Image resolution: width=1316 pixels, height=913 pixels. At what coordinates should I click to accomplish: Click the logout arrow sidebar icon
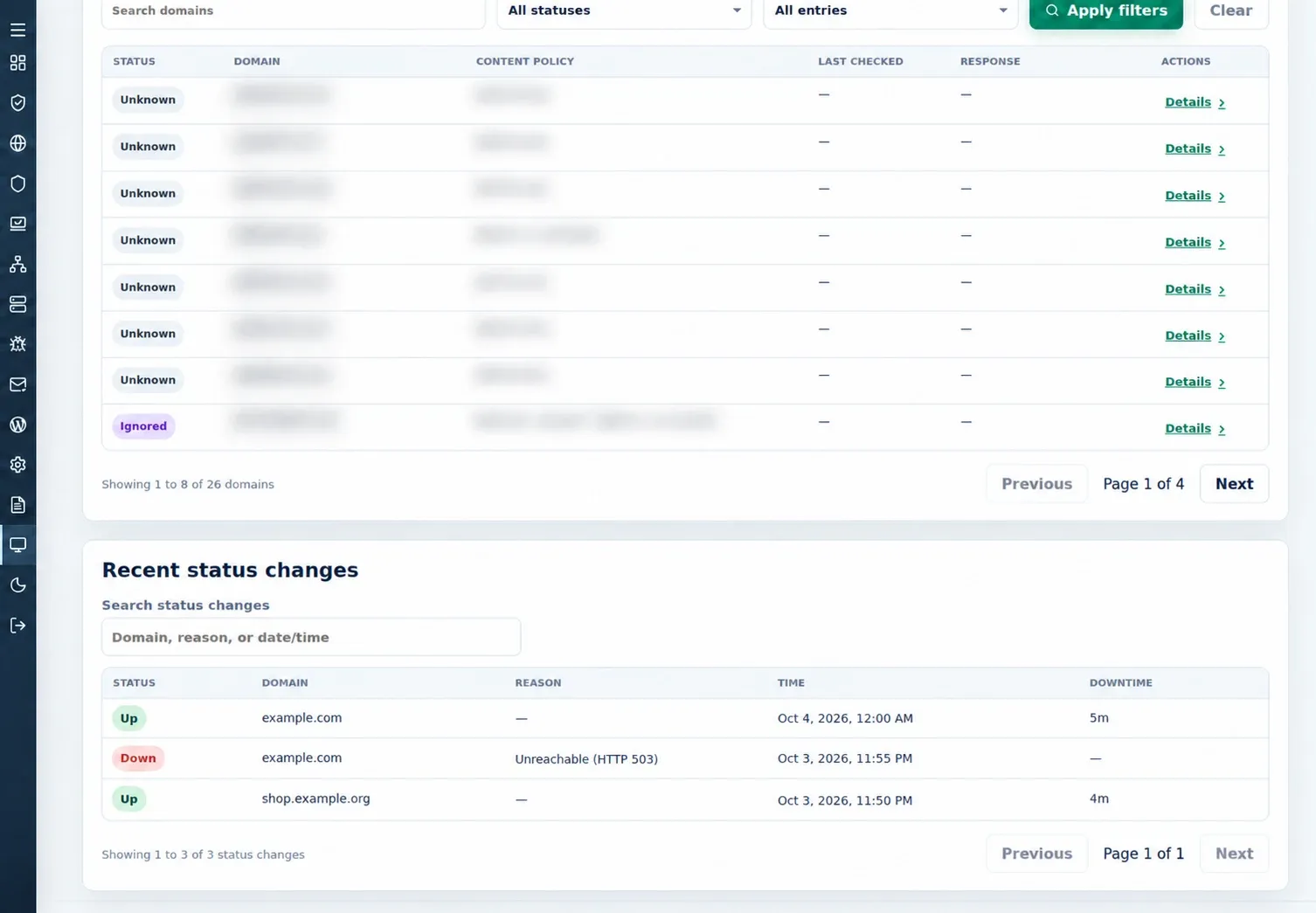[x=17, y=626]
